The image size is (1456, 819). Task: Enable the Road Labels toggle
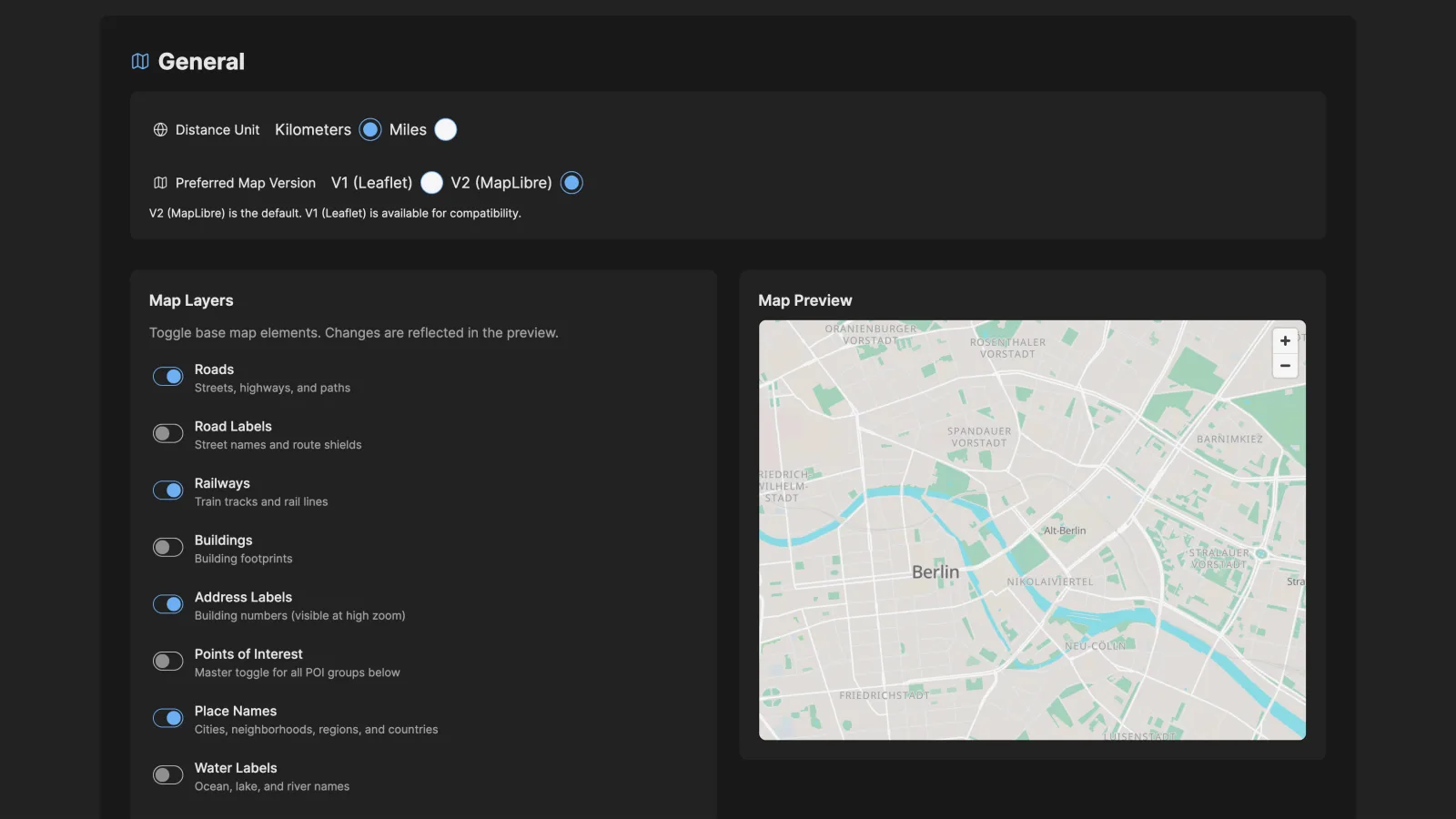(167, 433)
